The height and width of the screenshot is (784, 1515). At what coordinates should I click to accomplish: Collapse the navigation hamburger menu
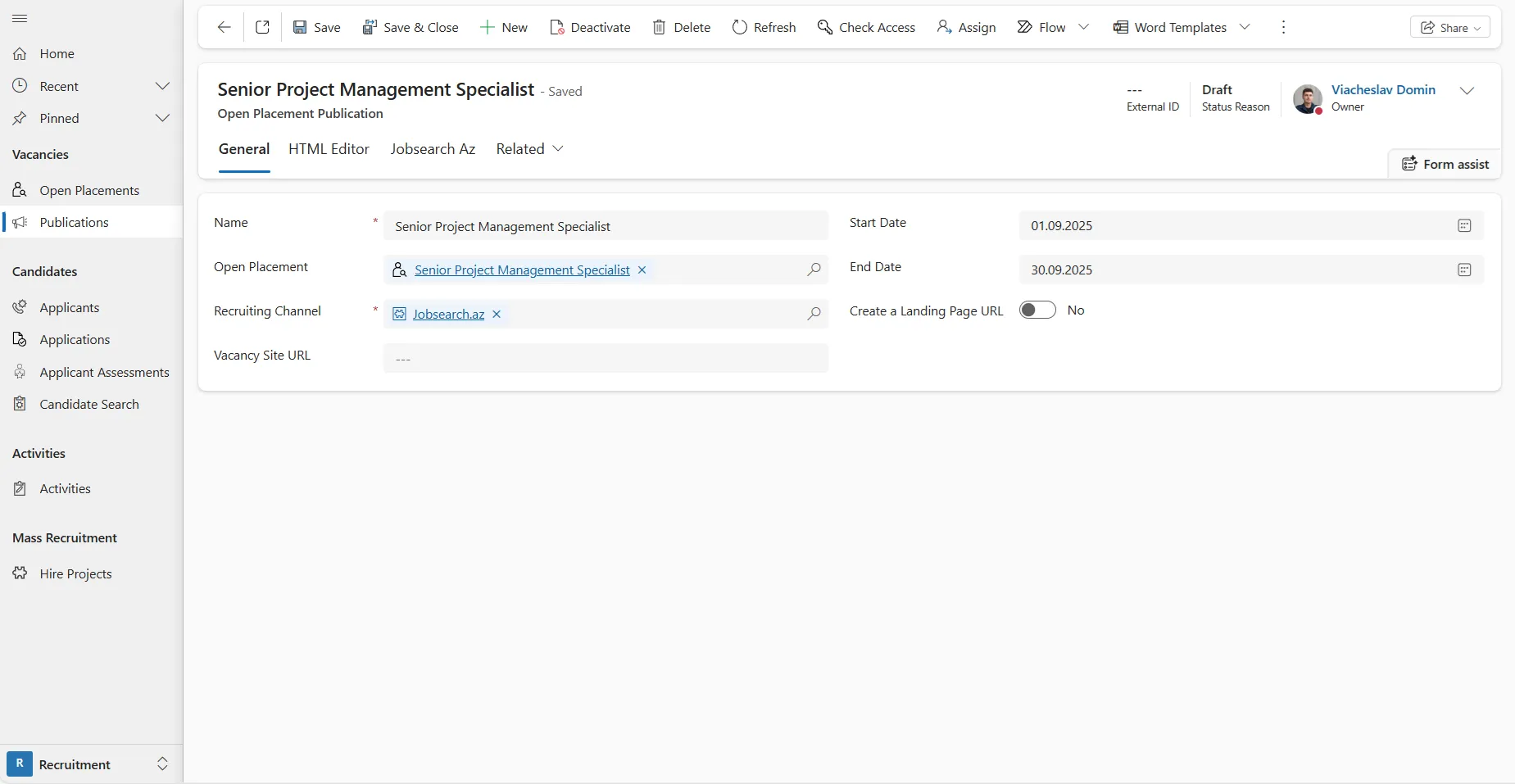tap(20, 18)
